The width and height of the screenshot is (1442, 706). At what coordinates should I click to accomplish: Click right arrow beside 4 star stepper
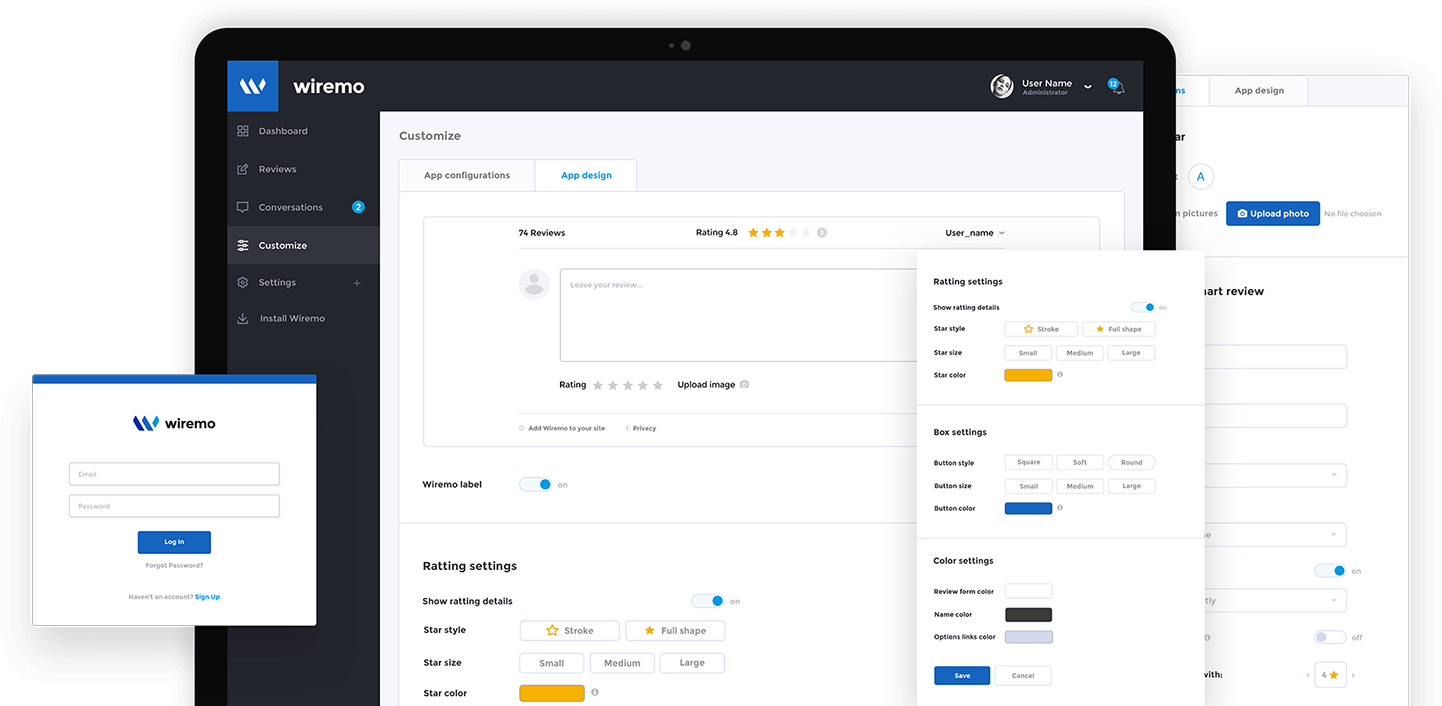[1355, 675]
